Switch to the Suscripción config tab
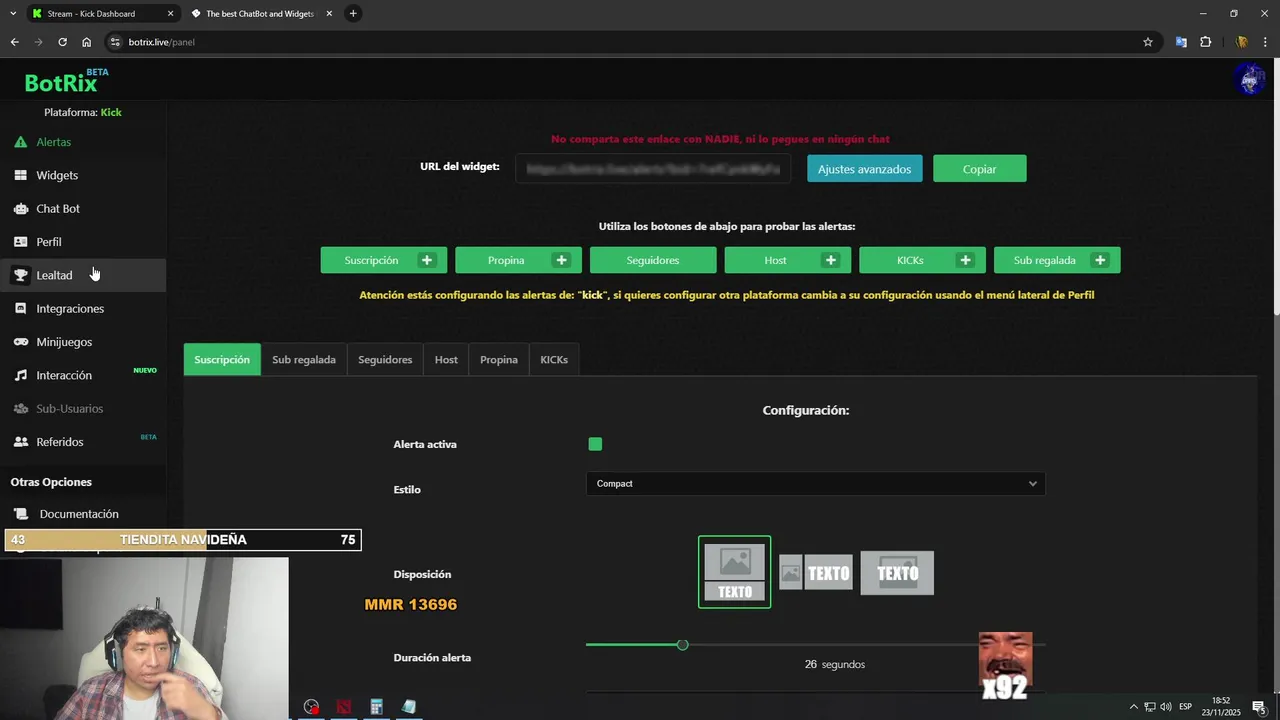This screenshot has height=720, width=1280. coord(222,359)
